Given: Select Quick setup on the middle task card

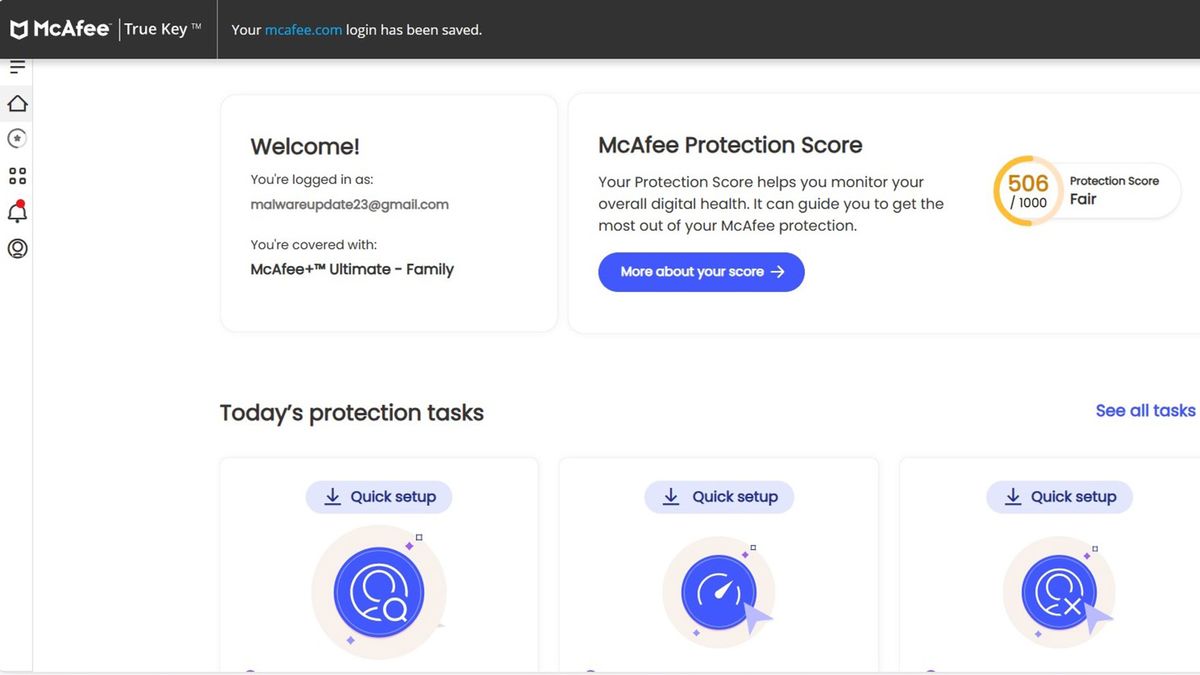Looking at the screenshot, I should (719, 497).
